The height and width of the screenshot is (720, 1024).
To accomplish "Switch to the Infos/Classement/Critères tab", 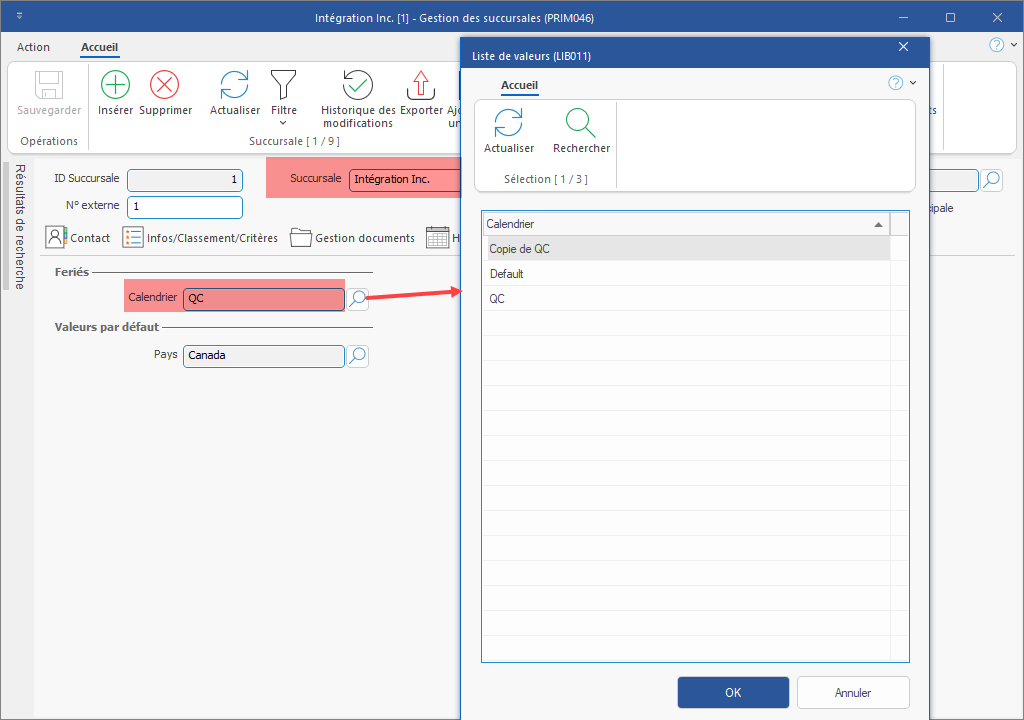I will coord(199,238).
